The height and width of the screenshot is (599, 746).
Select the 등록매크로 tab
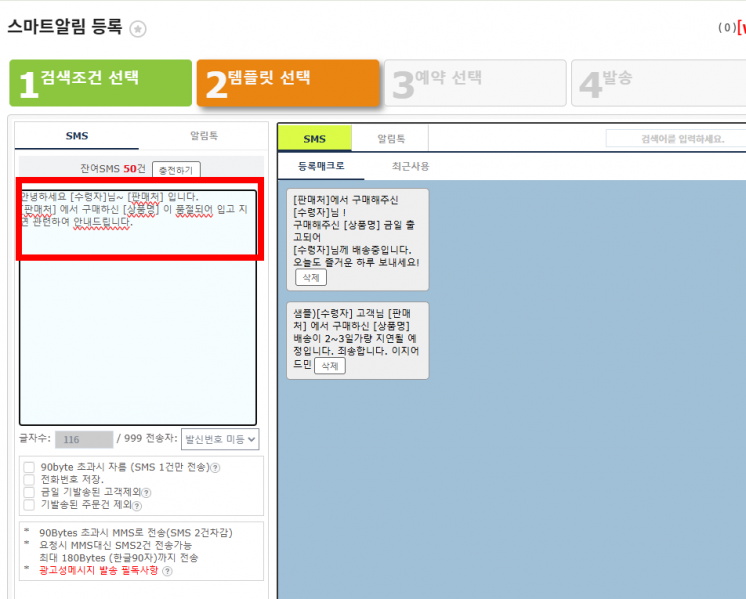pos(321,166)
